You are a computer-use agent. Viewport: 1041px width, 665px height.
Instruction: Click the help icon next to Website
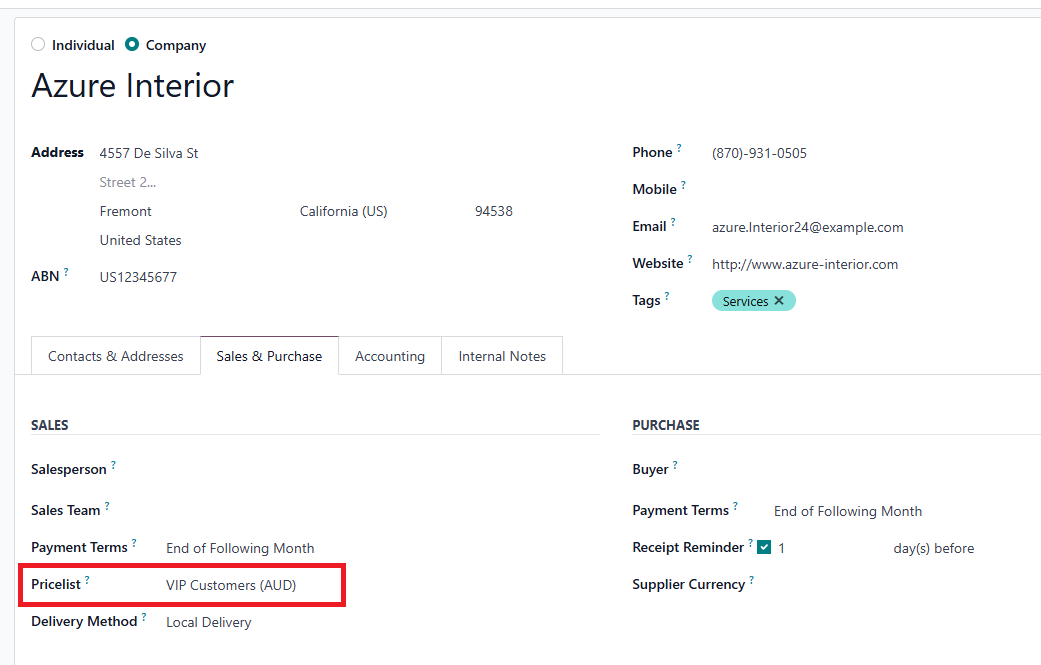pos(691,260)
